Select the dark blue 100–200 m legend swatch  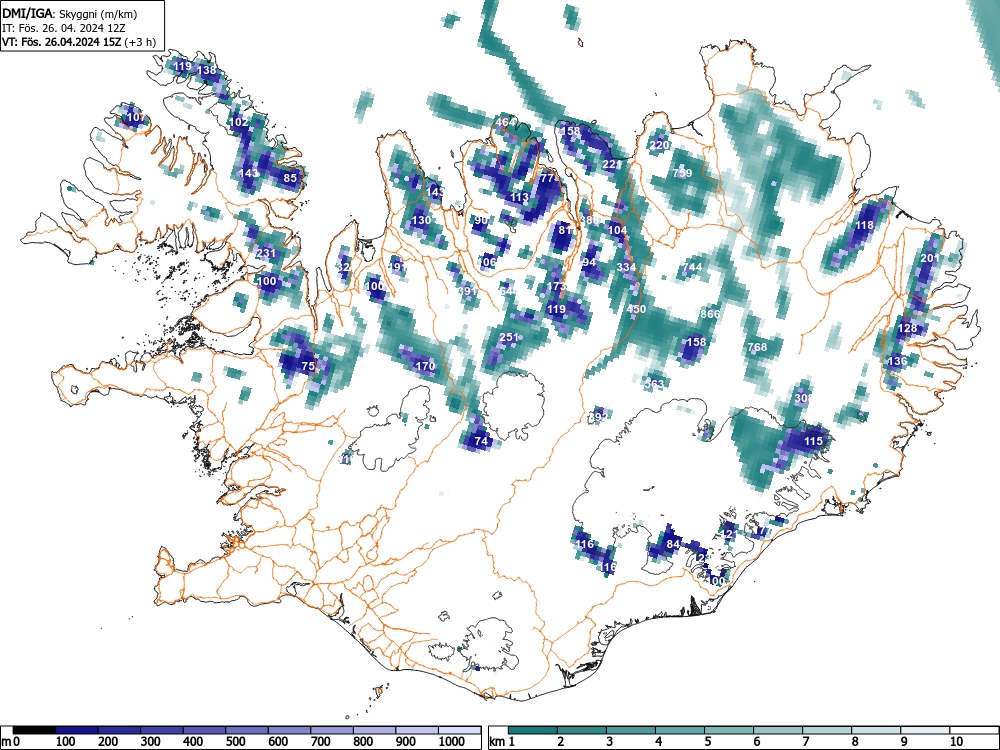(77, 730)
